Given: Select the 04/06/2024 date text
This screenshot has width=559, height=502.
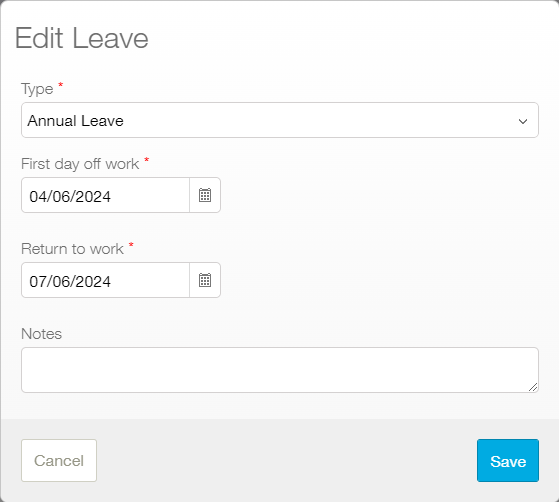Looking at the screenshot, I should 70,196.
